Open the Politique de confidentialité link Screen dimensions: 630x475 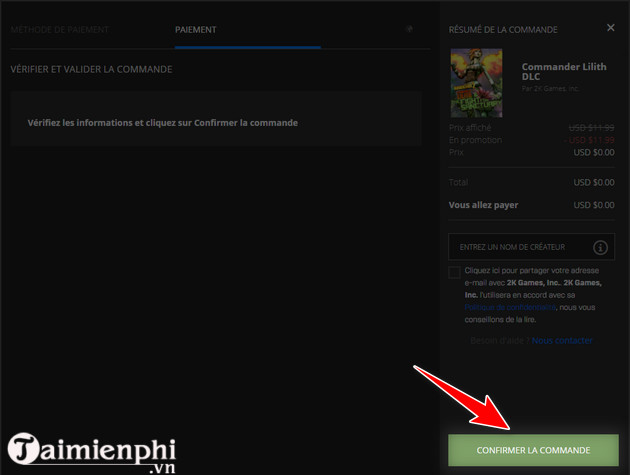click(510, 307)
